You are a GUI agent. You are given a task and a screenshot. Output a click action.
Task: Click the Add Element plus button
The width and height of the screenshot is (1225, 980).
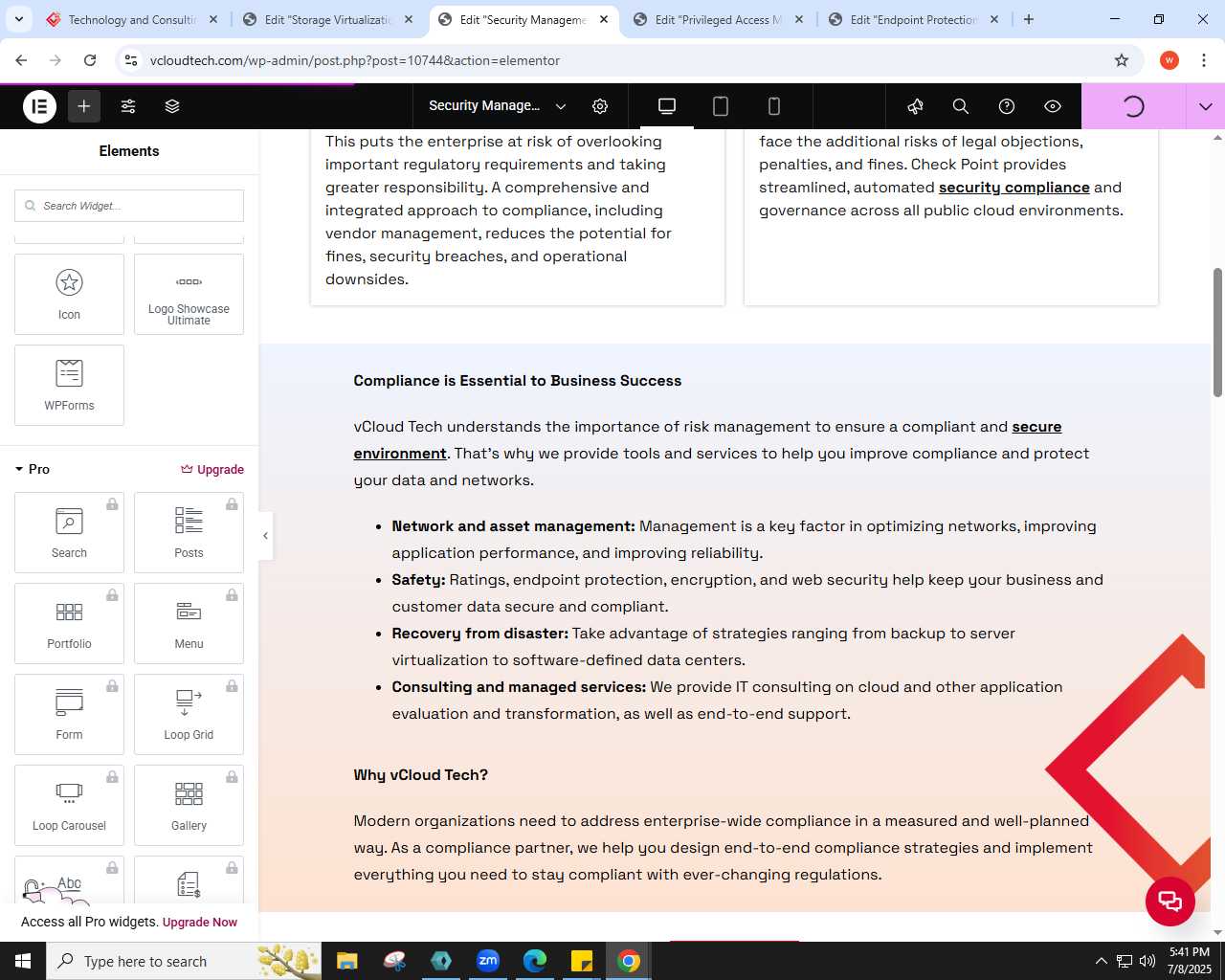coord(84,106)
